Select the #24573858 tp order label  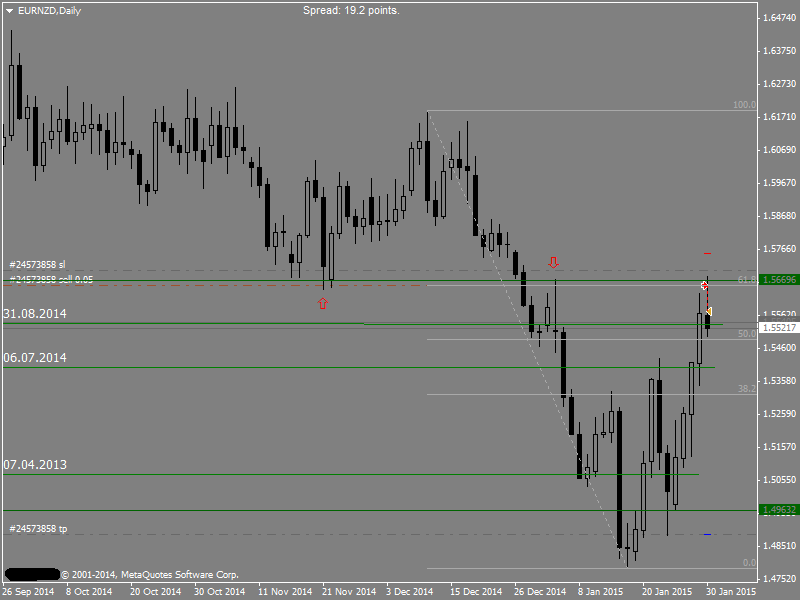coord(38,529)
